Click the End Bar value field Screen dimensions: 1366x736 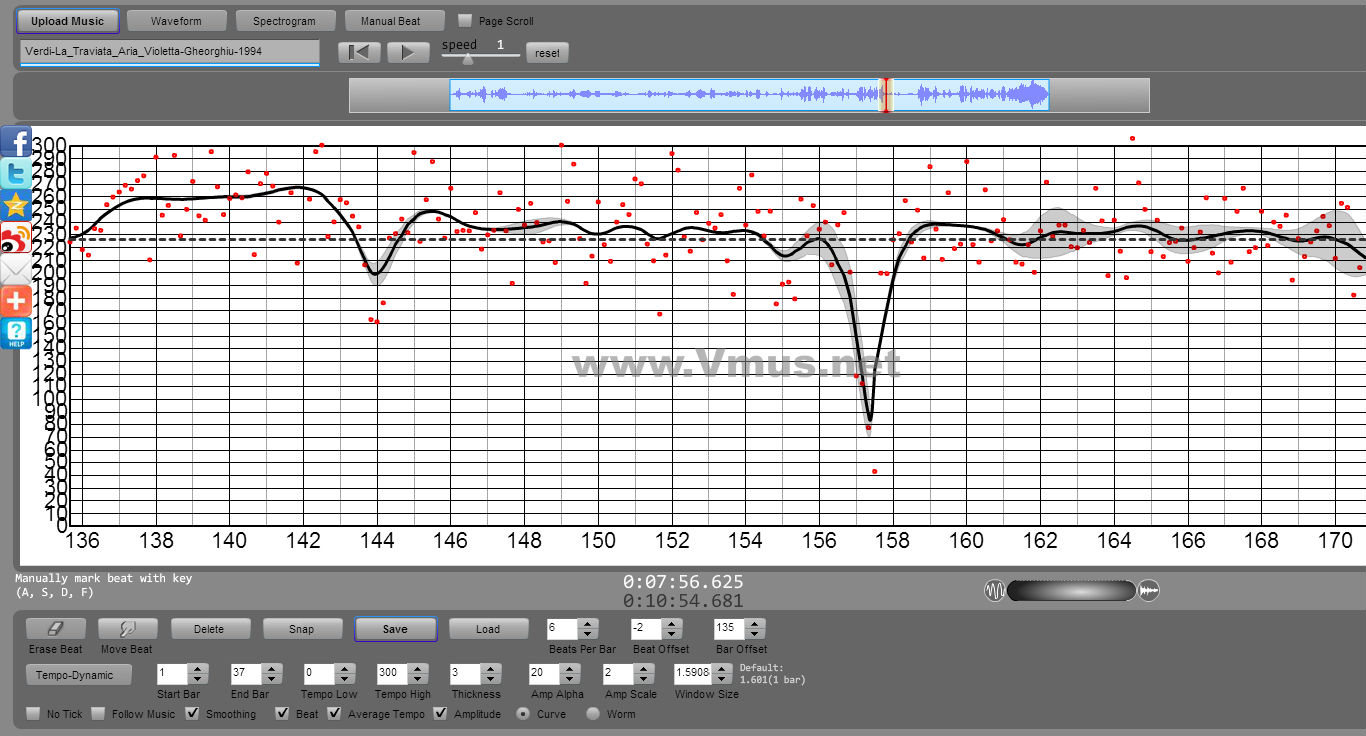point(246,674)
